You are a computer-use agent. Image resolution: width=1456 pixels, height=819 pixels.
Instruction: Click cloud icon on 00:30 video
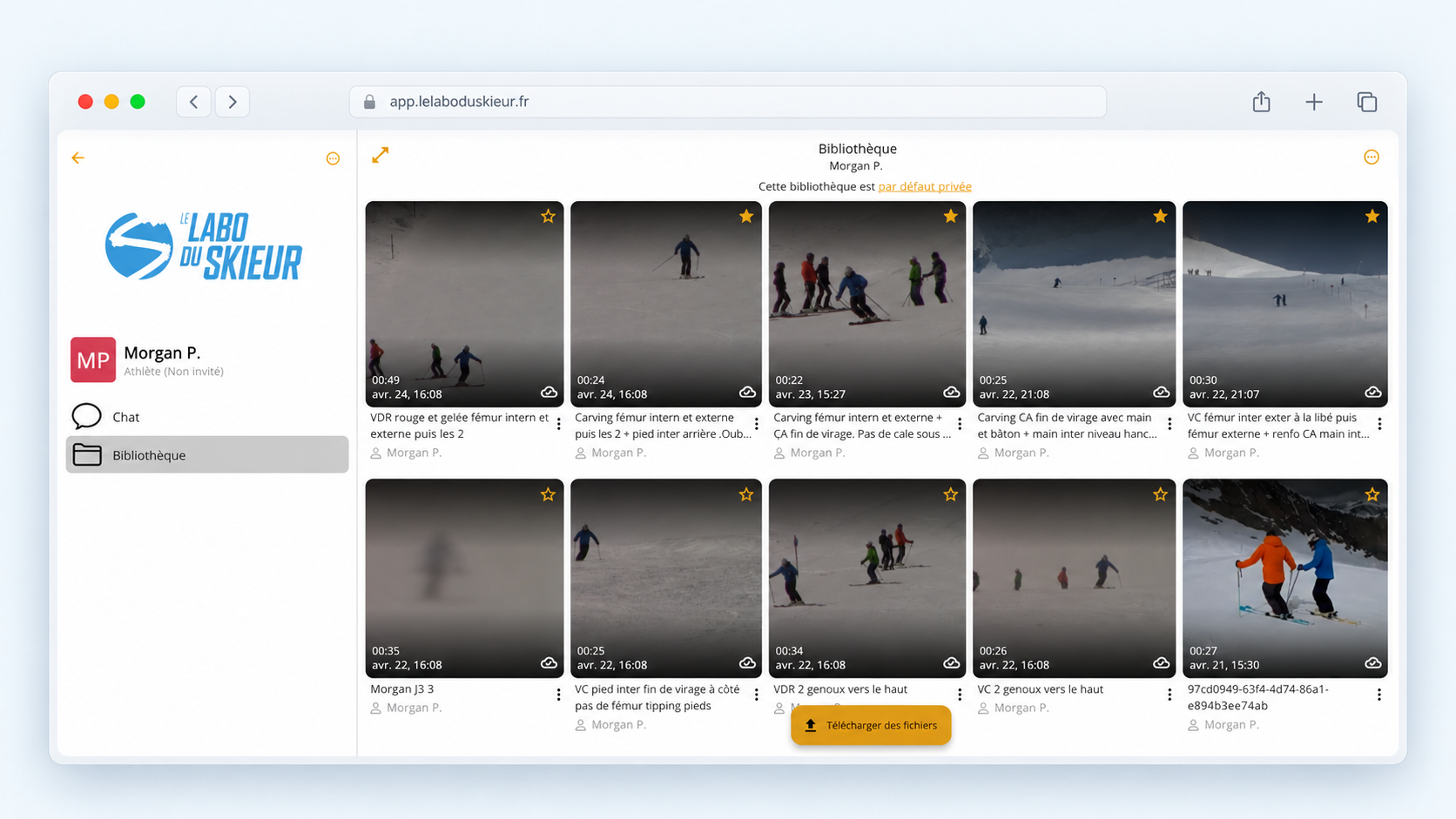coord(1373,393)
